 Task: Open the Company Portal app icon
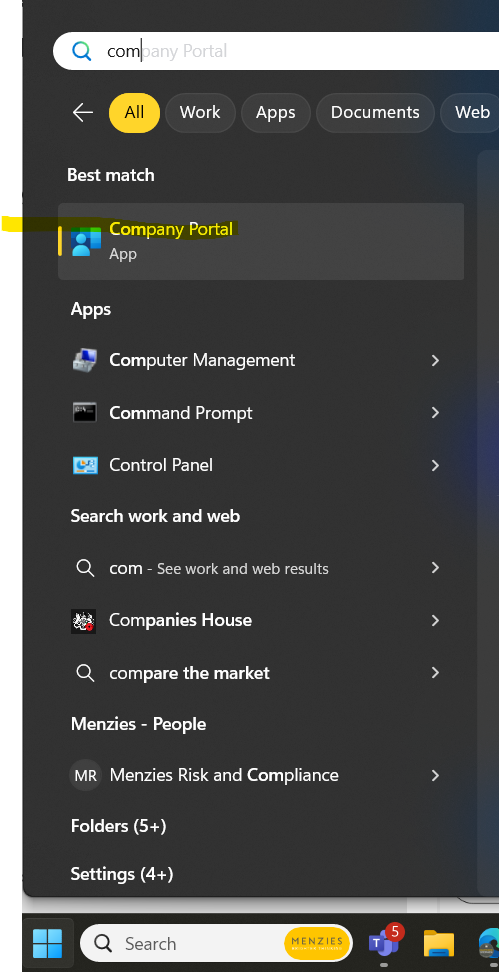(x=86, y=241)
